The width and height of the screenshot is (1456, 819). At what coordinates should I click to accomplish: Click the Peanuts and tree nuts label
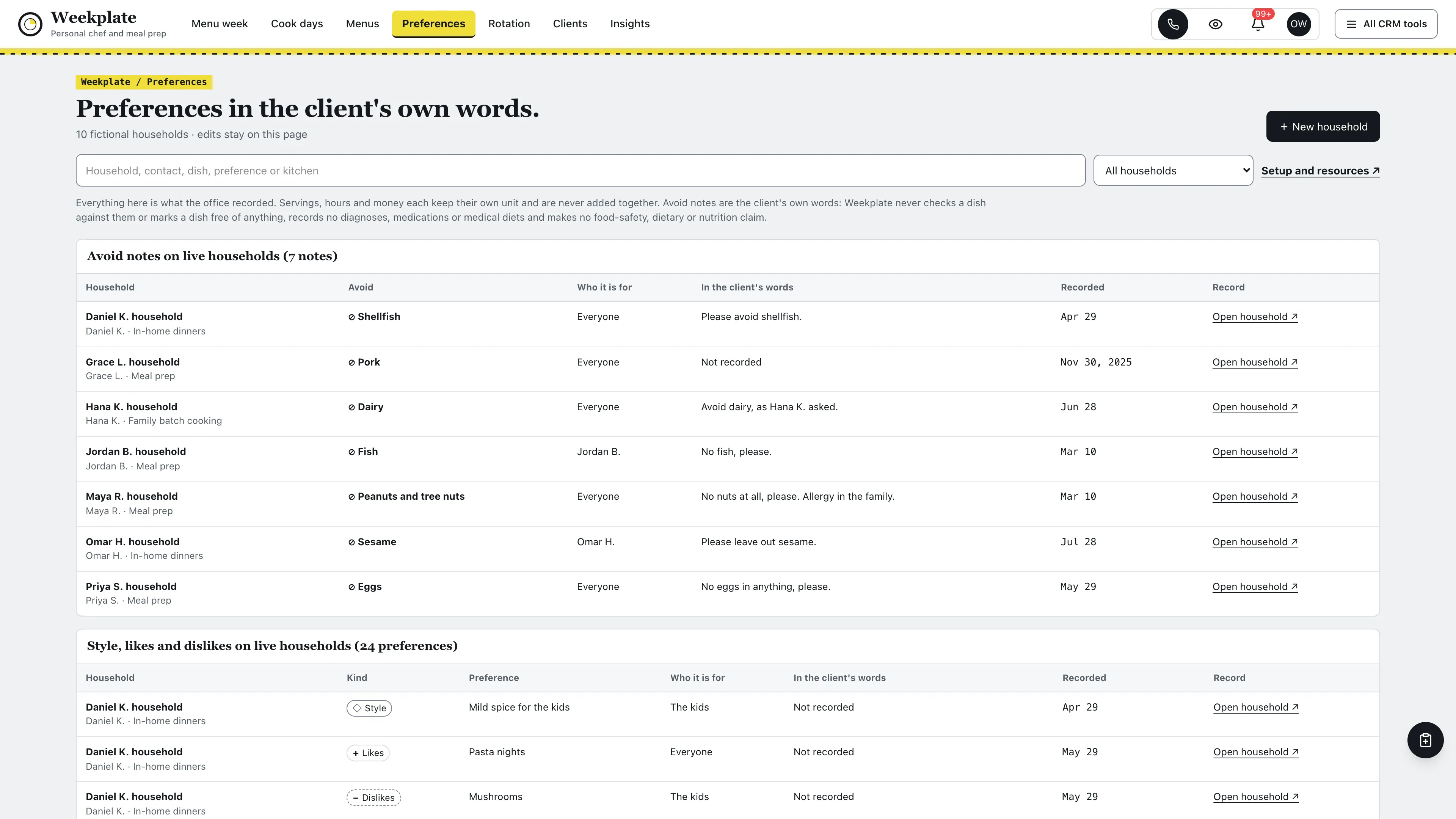[406, 496]
